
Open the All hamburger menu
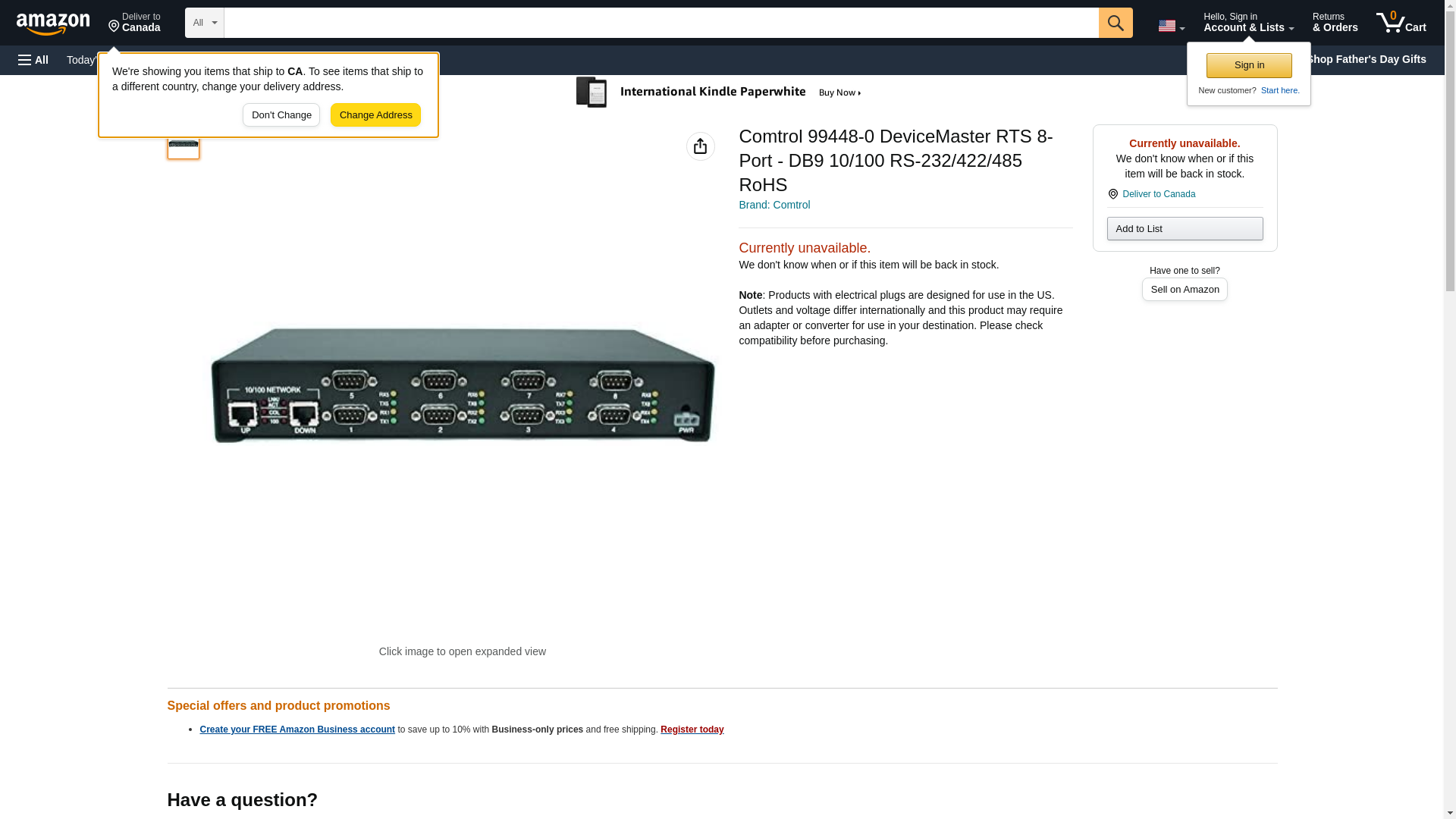tap(33, 60)
